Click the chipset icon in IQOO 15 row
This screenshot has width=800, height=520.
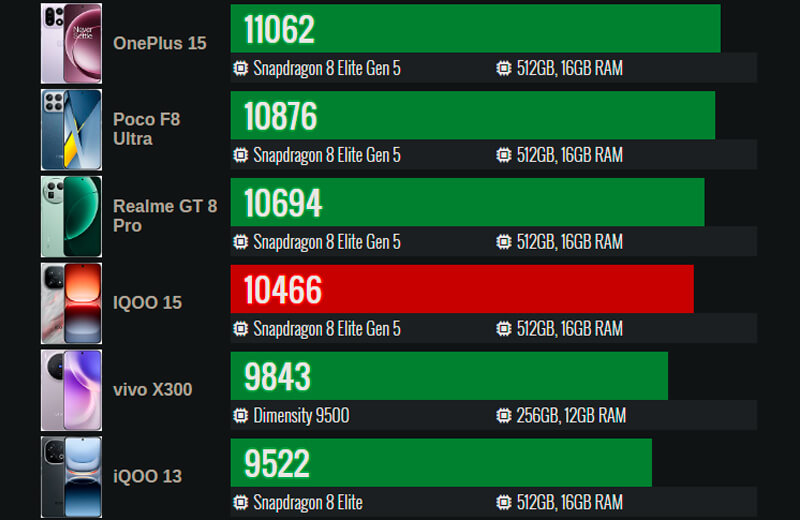(240, 329)
